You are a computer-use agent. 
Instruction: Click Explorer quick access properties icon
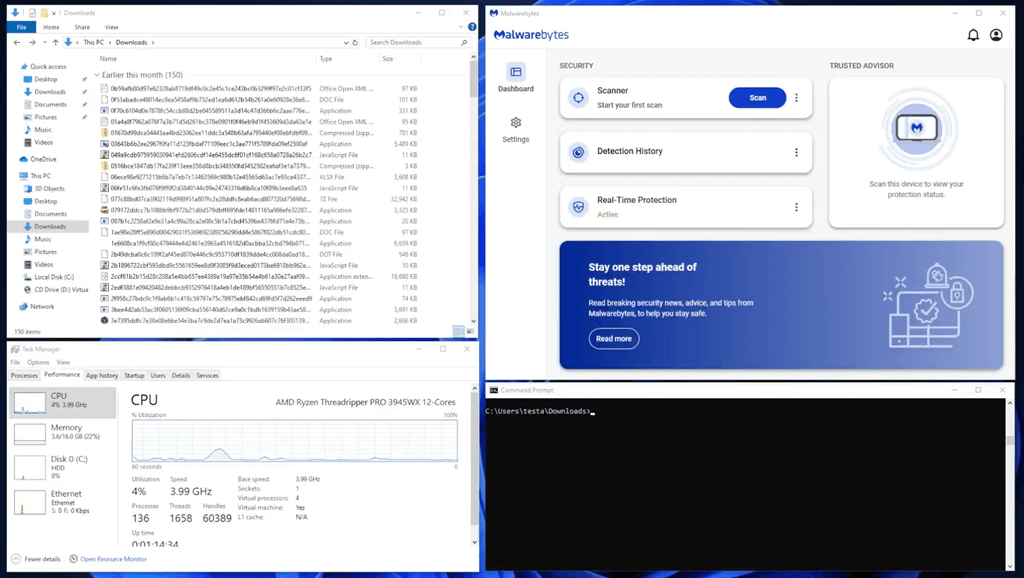click(32, 12)
